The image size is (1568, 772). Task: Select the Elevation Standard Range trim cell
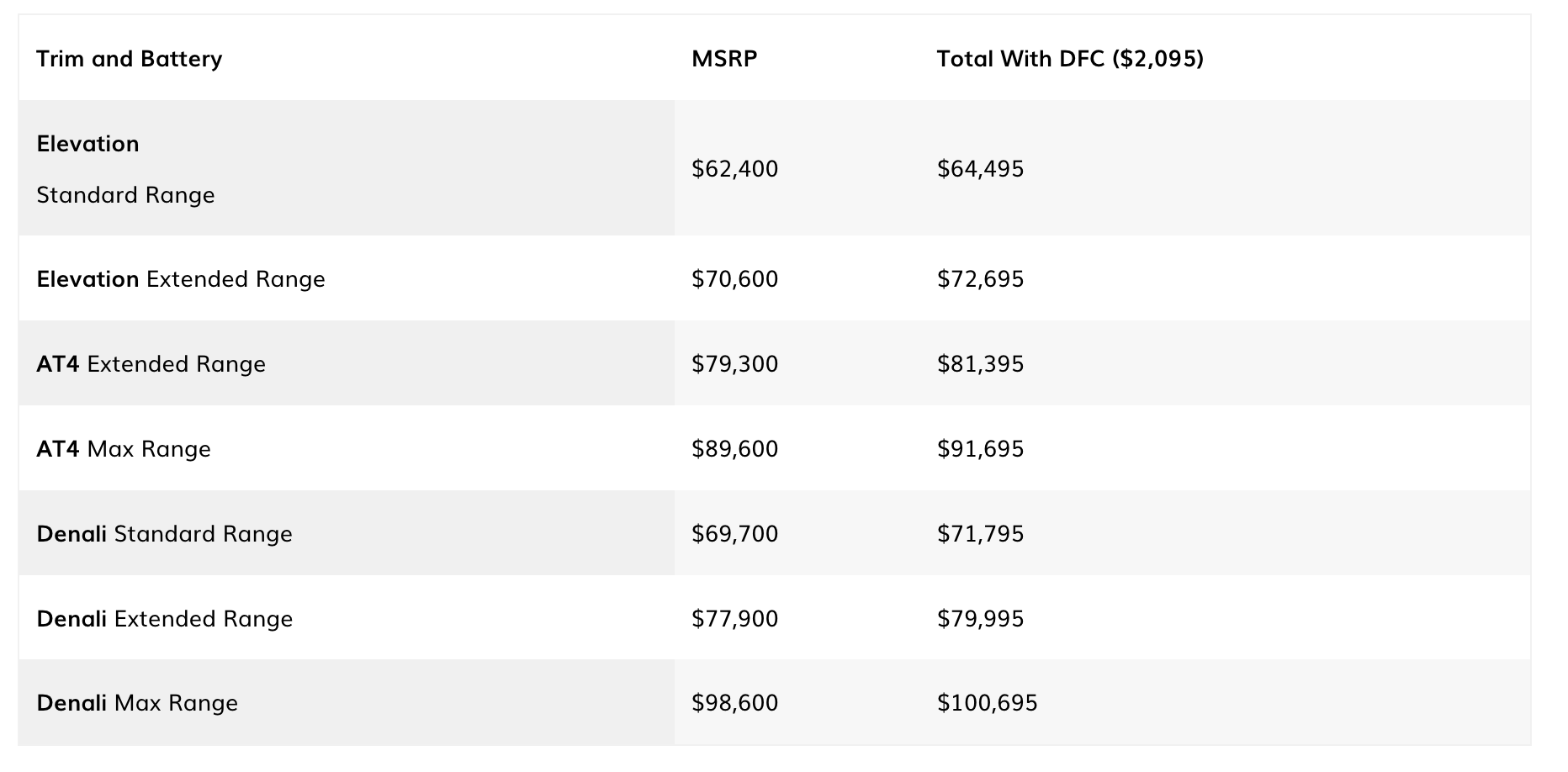coord(125,169)
